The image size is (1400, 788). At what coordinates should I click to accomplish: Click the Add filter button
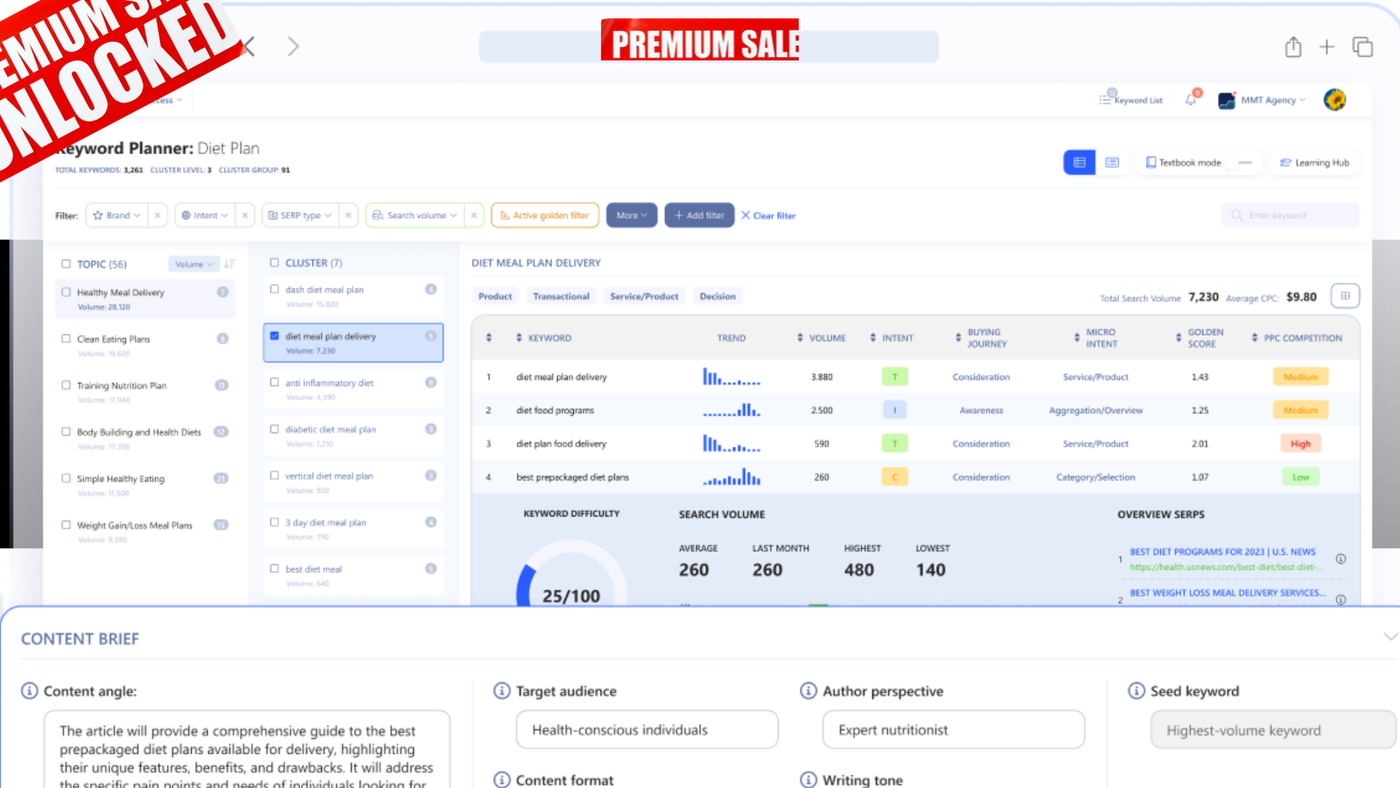coord(699,216)
